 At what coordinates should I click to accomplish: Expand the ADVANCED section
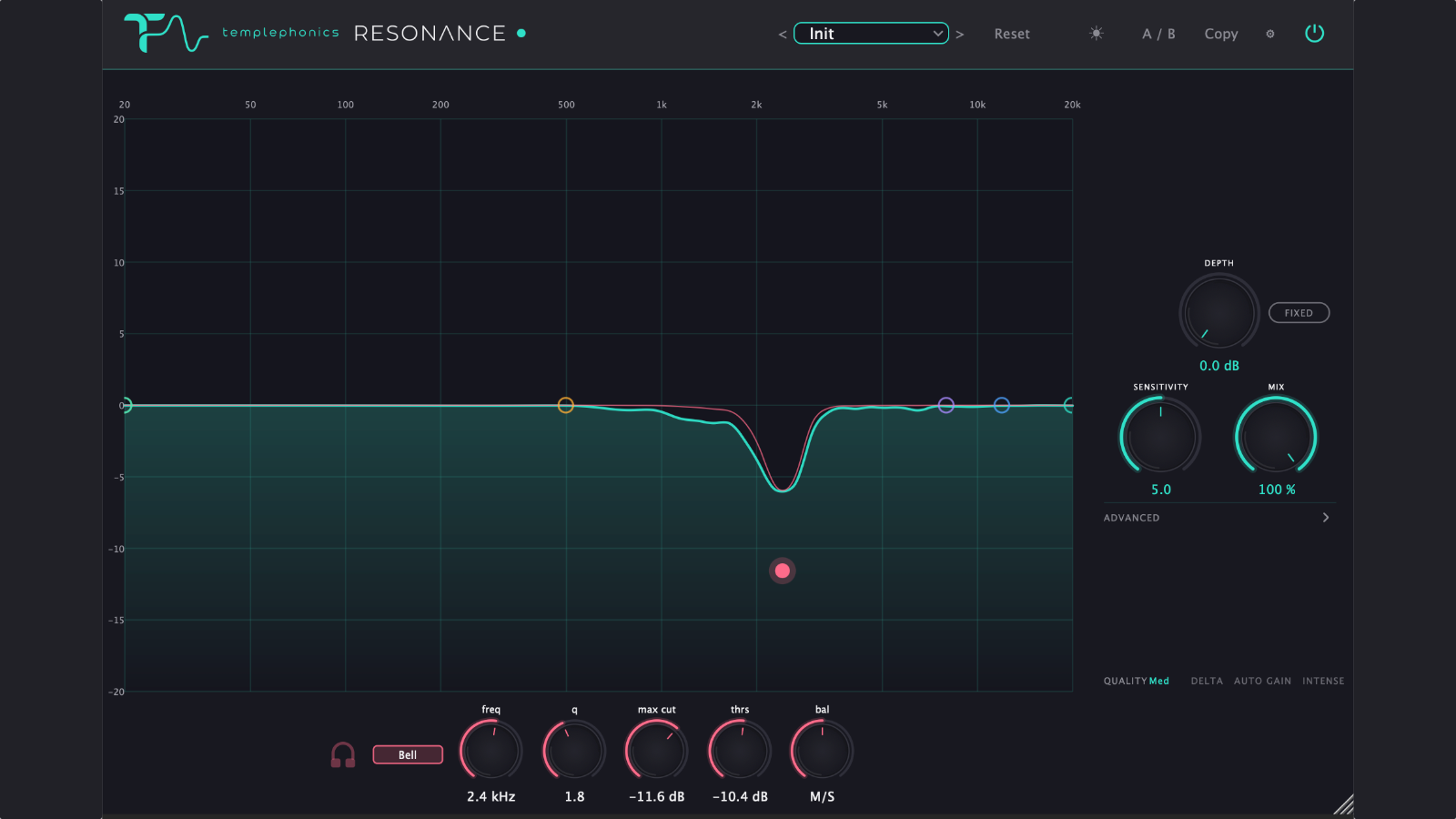tap(1218, 518)
